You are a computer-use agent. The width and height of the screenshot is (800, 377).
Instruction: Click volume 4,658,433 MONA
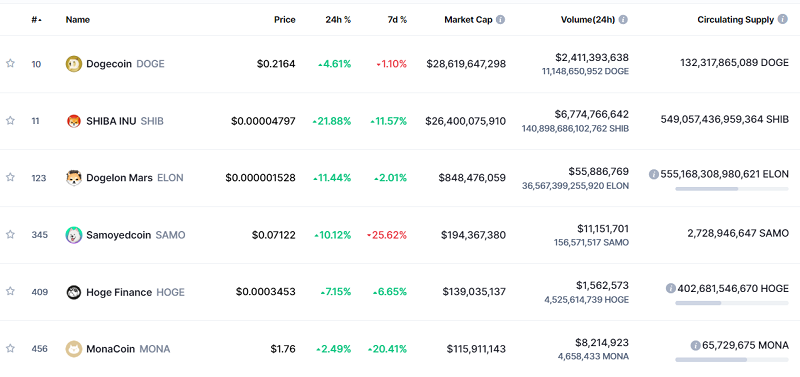point(593,357)
